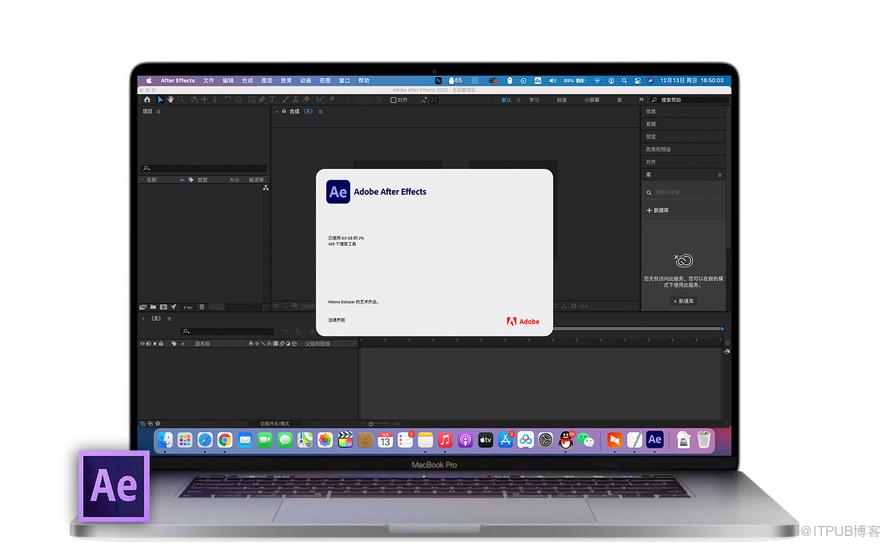890x546 pixels.
Task: Select the Hand tool
Action: pyautogui.click(x=170, y=99)
